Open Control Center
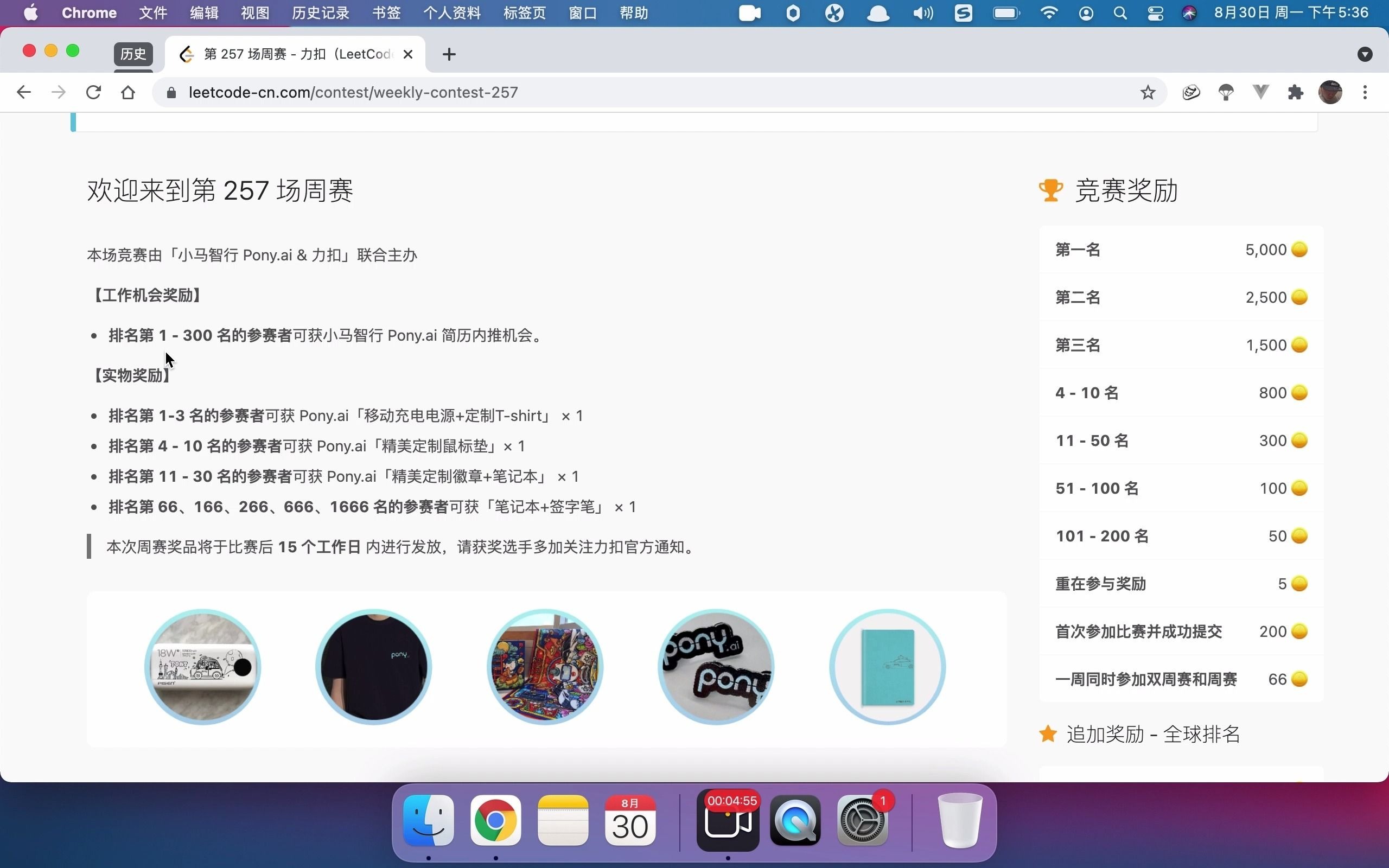 pos(1155,12)
